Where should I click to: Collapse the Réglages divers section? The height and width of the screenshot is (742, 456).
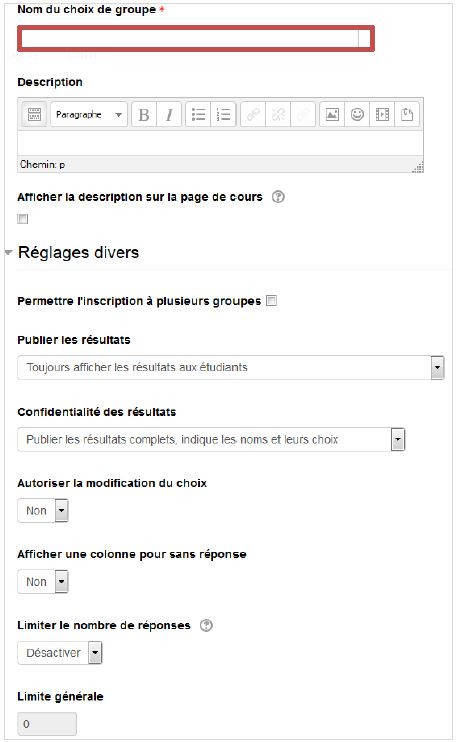8,253
